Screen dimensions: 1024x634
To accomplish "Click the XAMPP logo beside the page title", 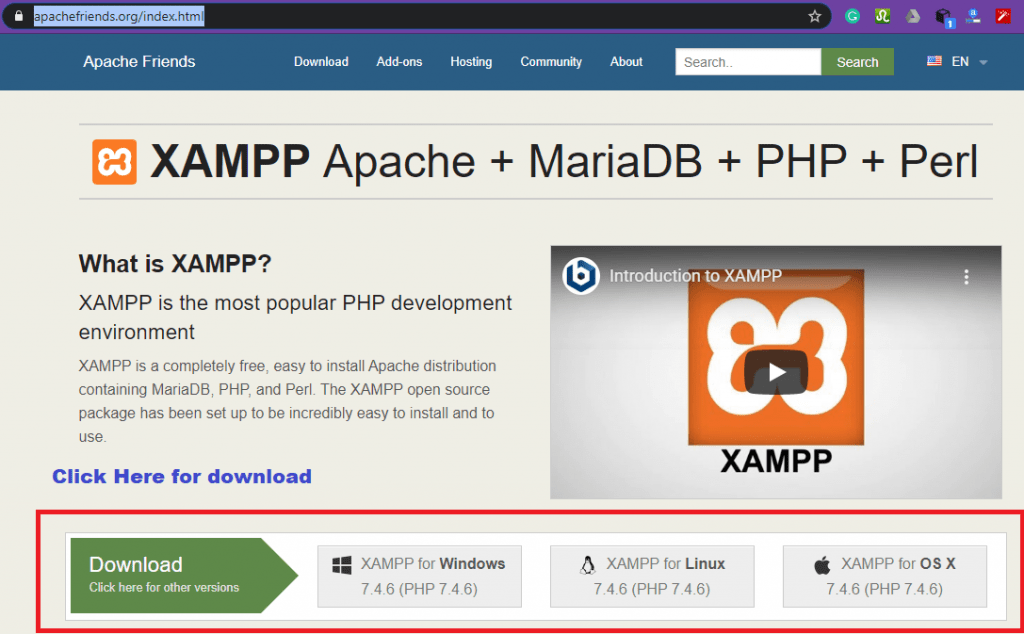I will 115,160.
